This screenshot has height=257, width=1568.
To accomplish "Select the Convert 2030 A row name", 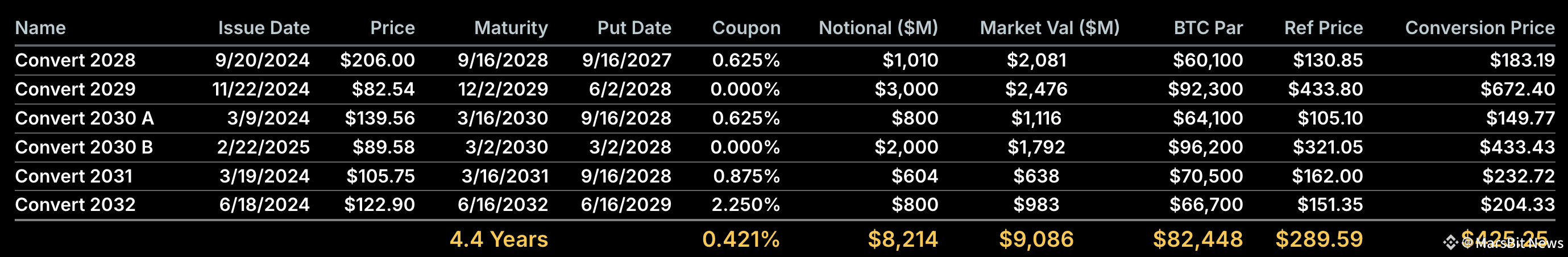I will click(84, 118).
